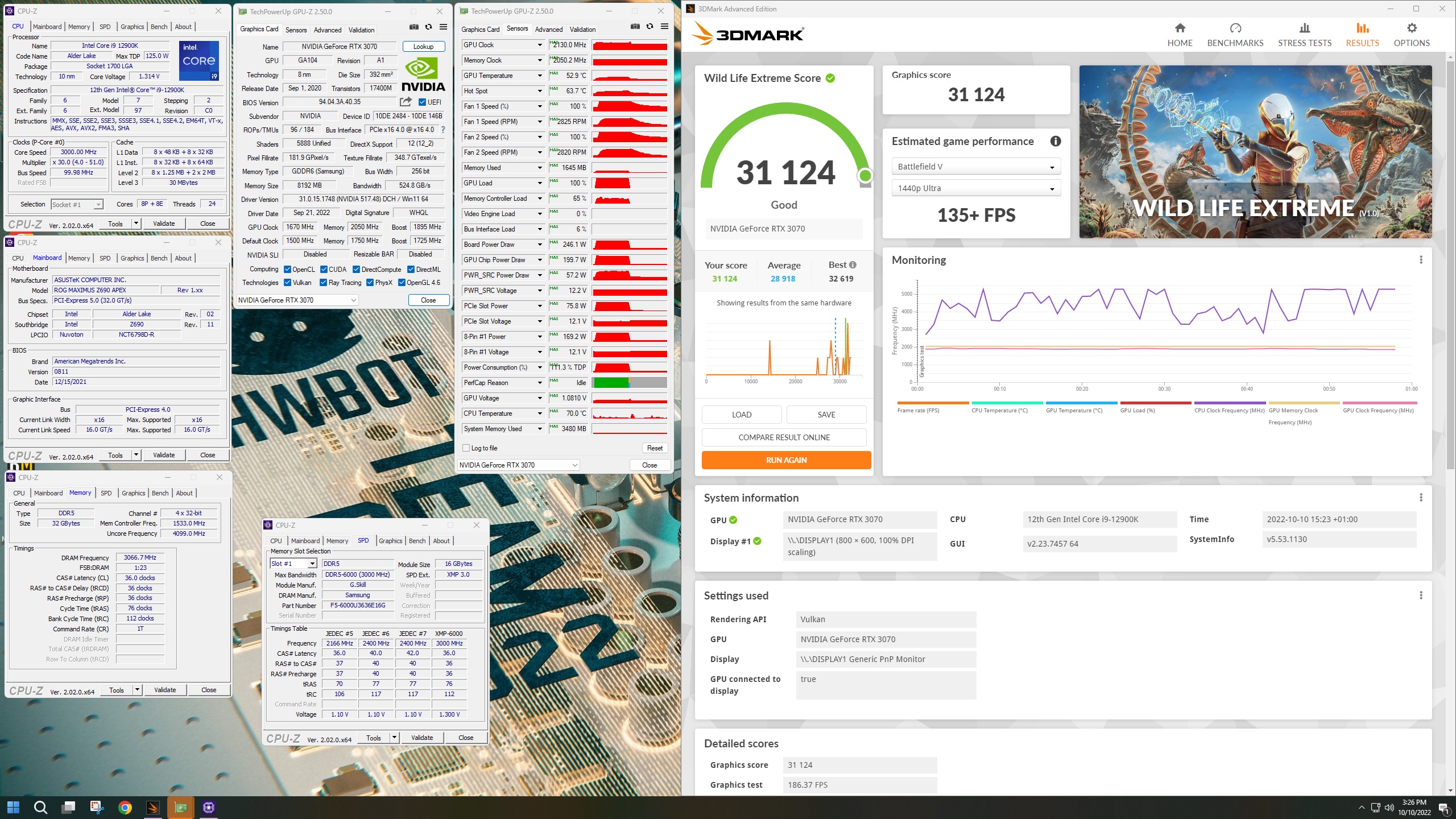Open the hamburger menu in GPU-Z Graphics Card window
Viewport: 1456px width, 819px height.
tap(444, 27)
